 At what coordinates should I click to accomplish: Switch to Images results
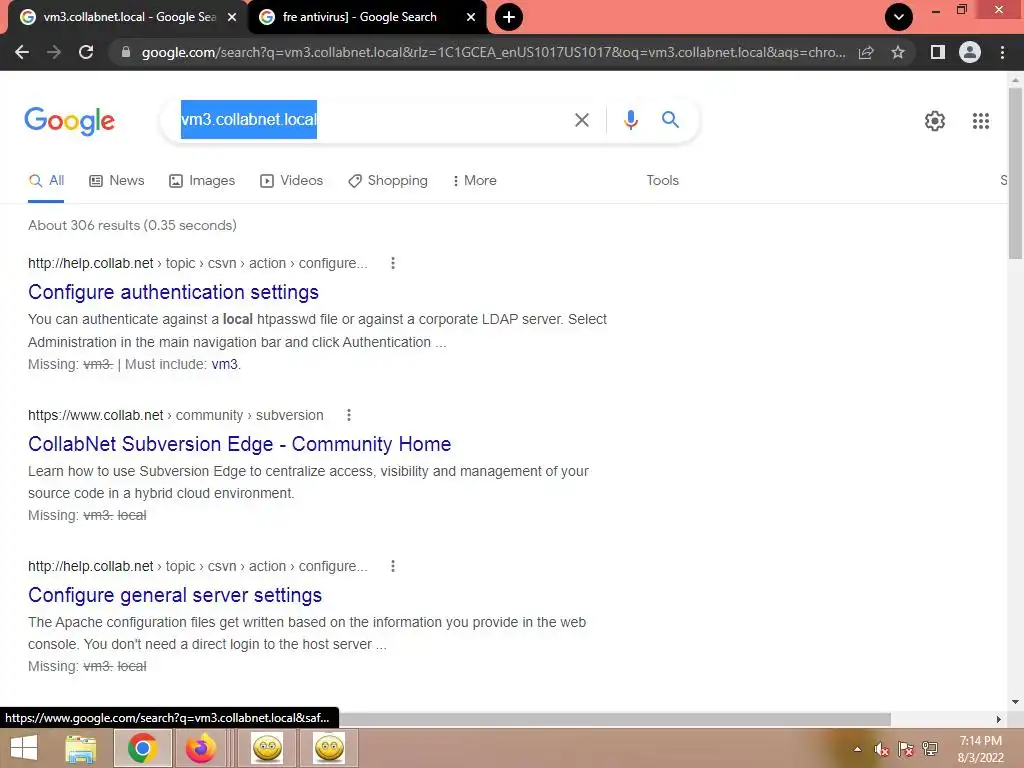(202, 181)
